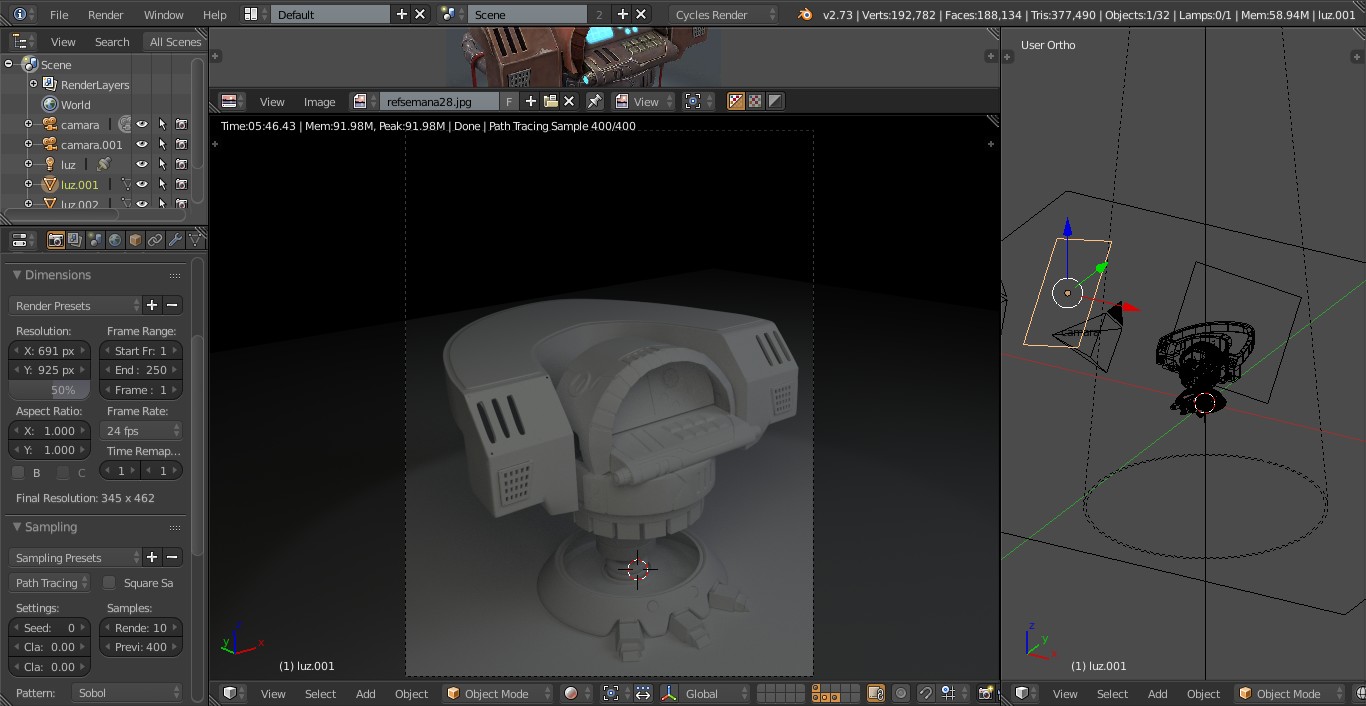Click the luz lamp icon in outliner
This screenshot has height=706, width=1366.
49,164
